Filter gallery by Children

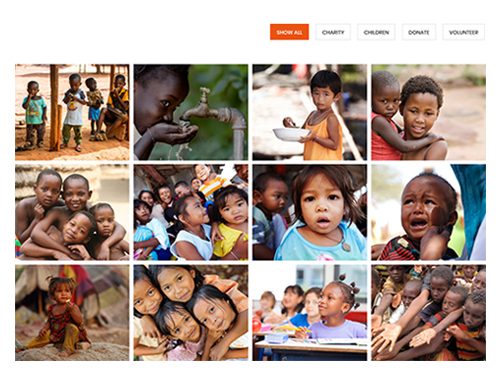click(376, 32)
